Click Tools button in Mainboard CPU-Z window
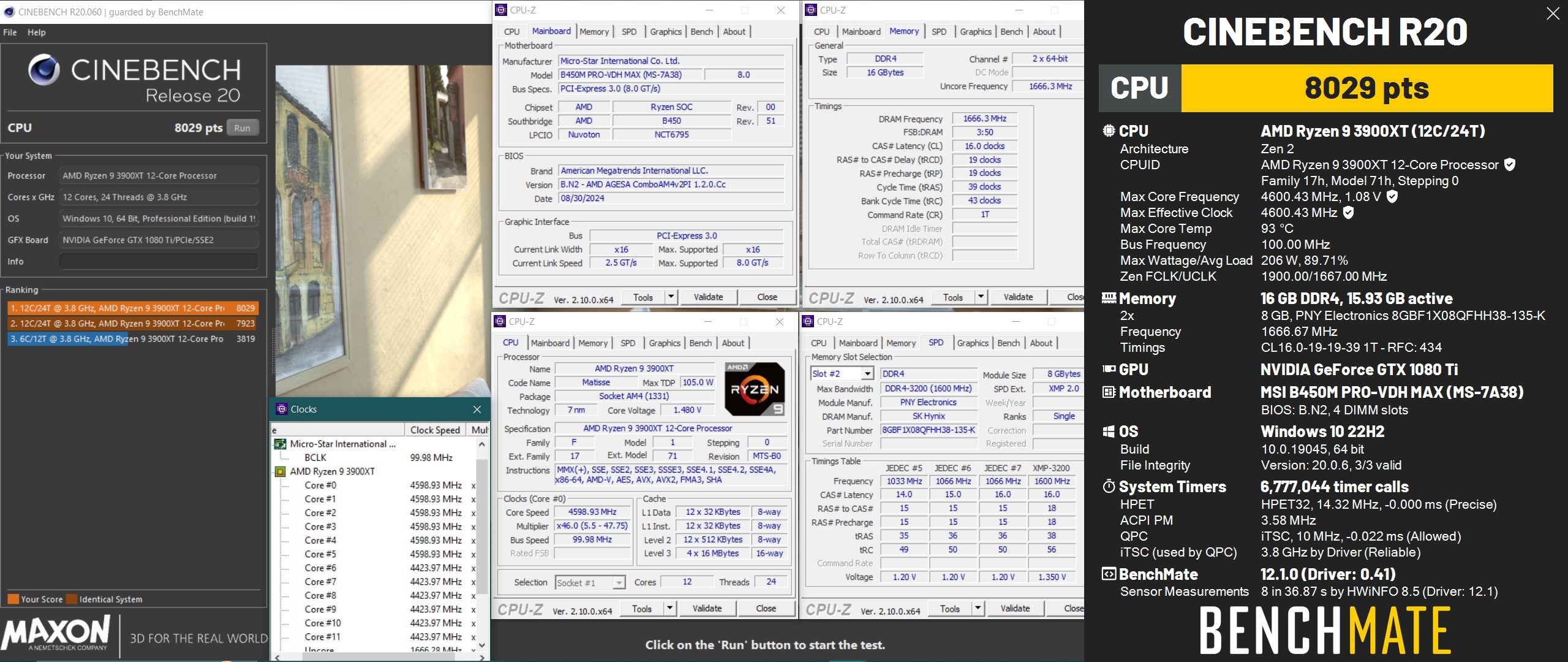1568x662 pixels. (x=643, y=297)
